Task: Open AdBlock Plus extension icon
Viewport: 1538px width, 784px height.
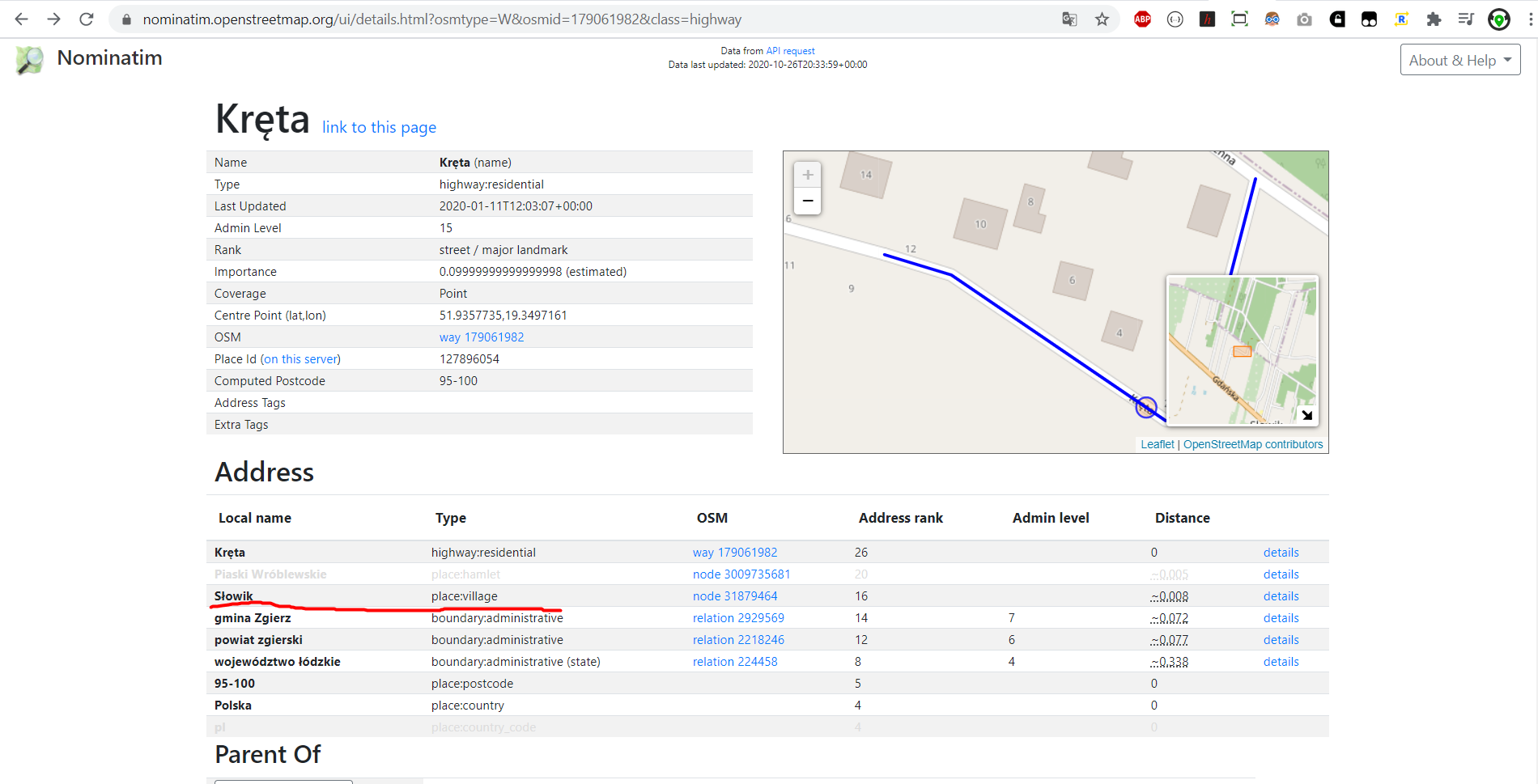Action: [1142, 19]
